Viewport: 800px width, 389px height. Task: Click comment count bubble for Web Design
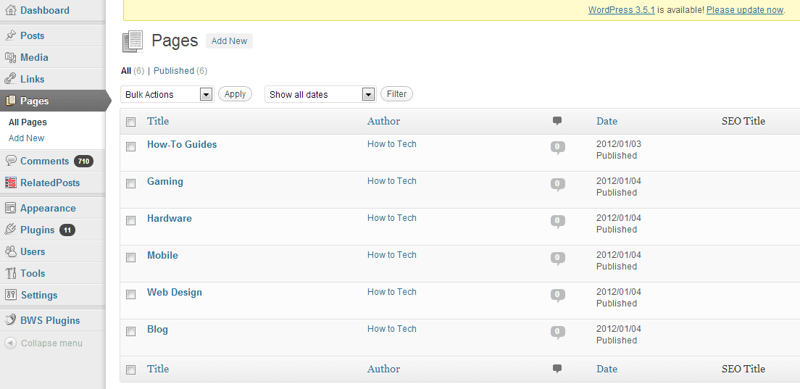tap(558, 296)
